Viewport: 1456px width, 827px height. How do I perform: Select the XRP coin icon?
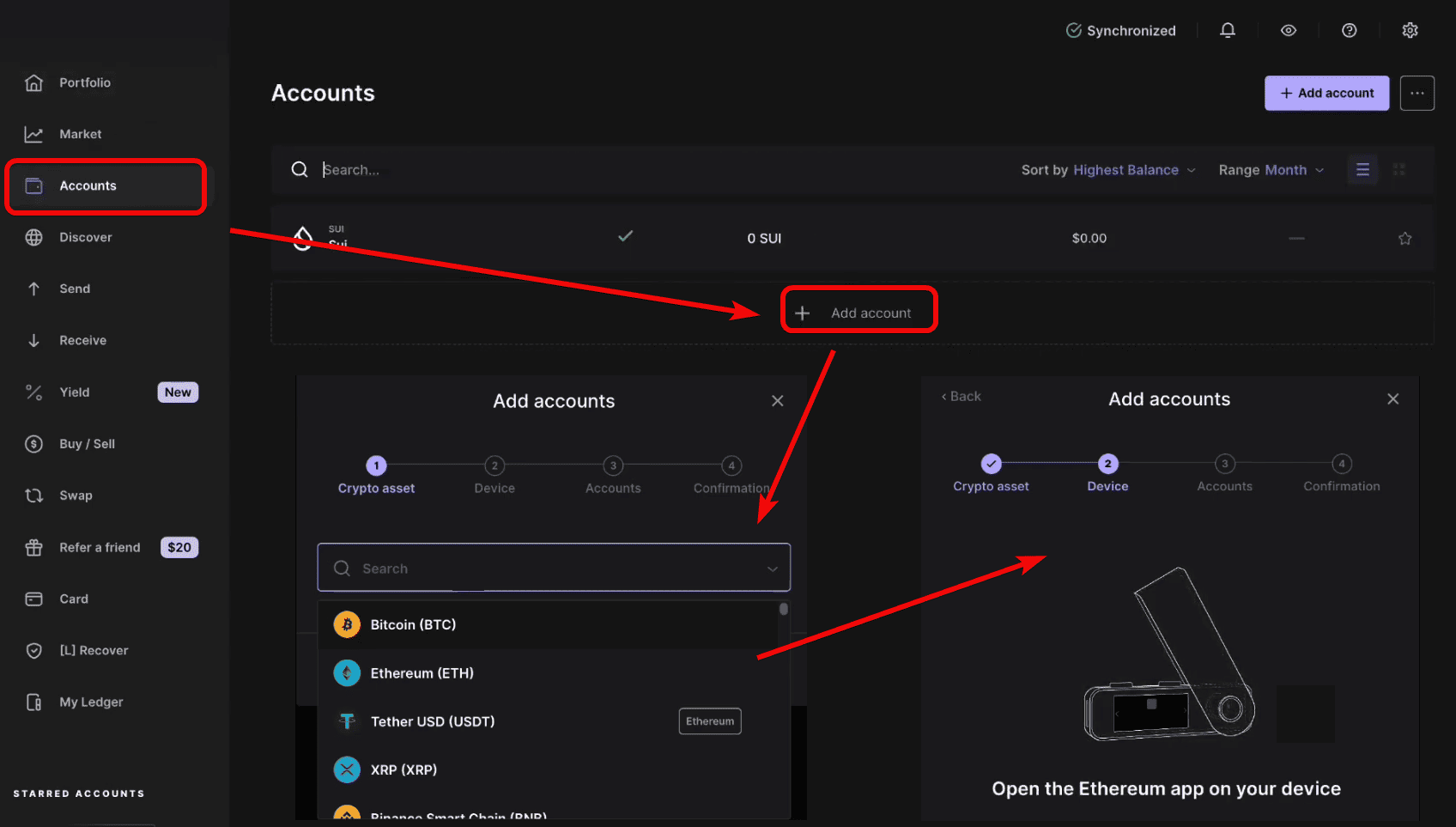tap(347, 769)
